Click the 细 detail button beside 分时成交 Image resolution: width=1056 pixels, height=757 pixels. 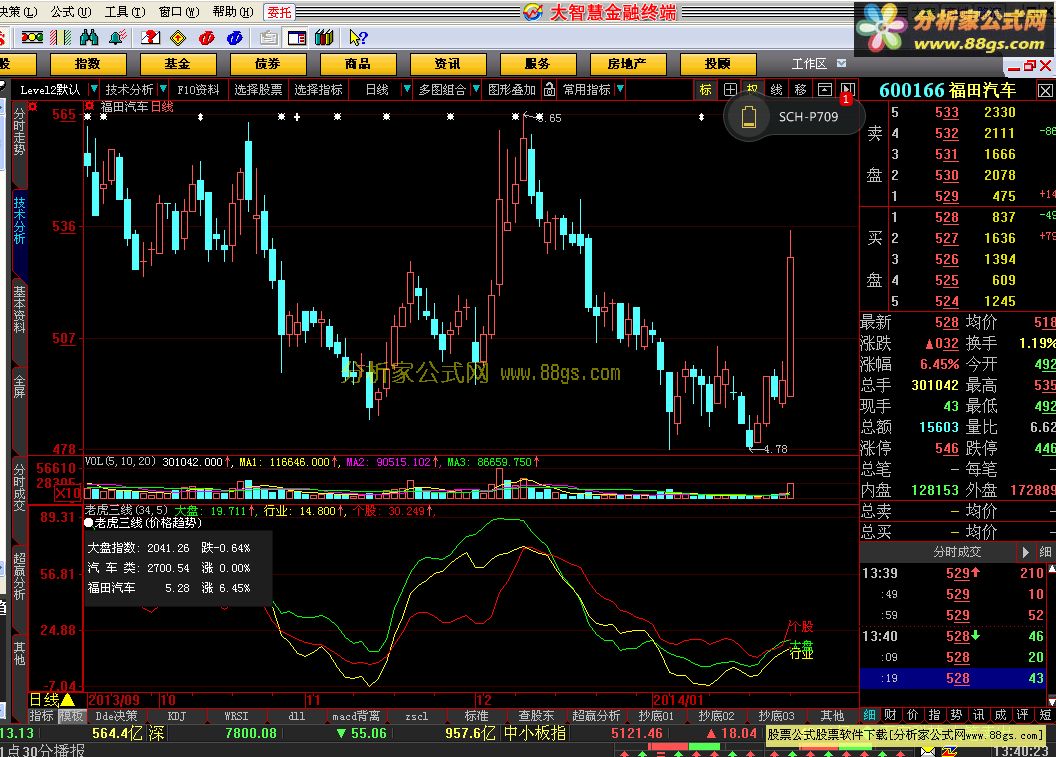click(1045, 552)
